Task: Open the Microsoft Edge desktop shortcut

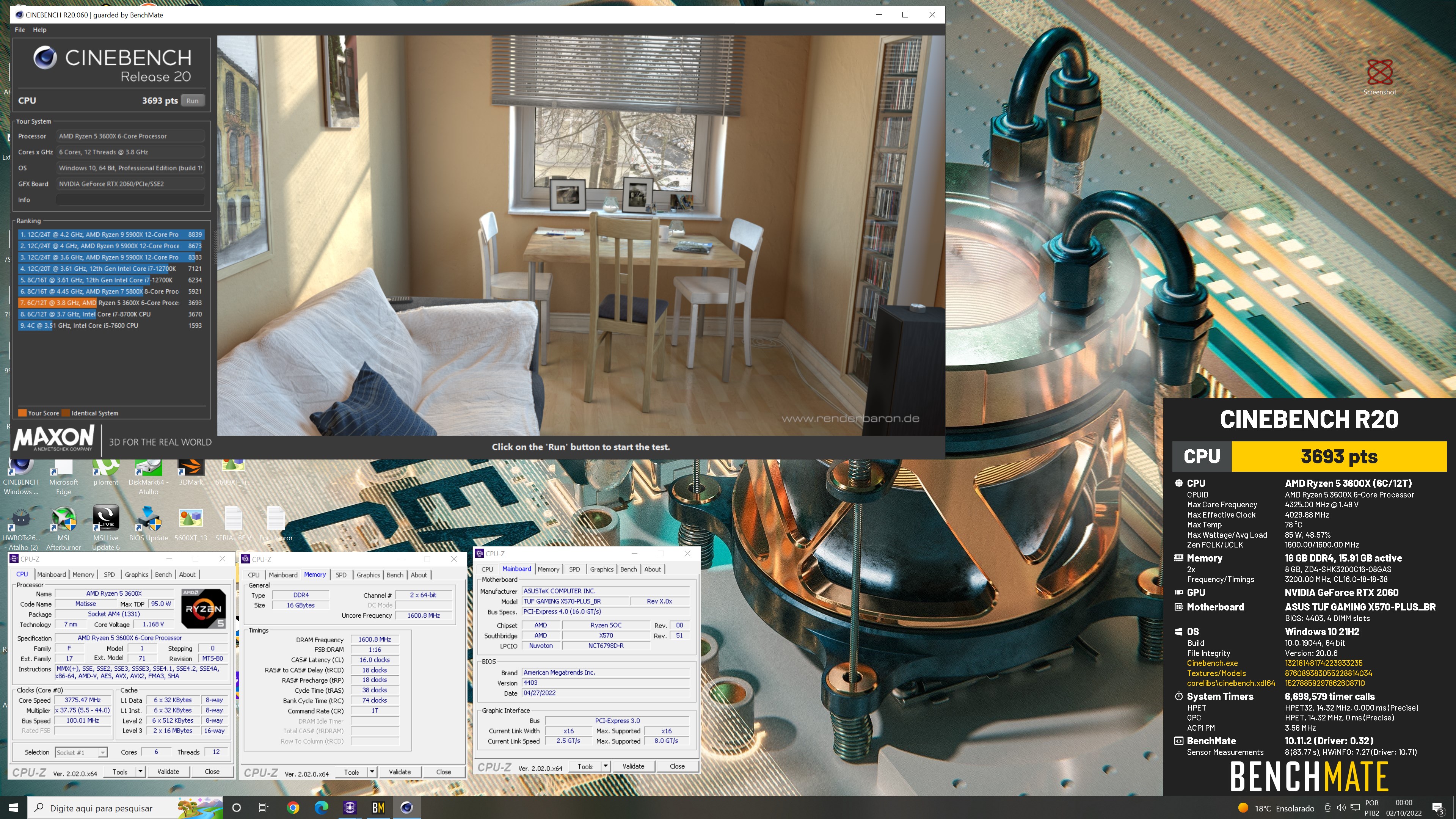Action: click(63, 478)
